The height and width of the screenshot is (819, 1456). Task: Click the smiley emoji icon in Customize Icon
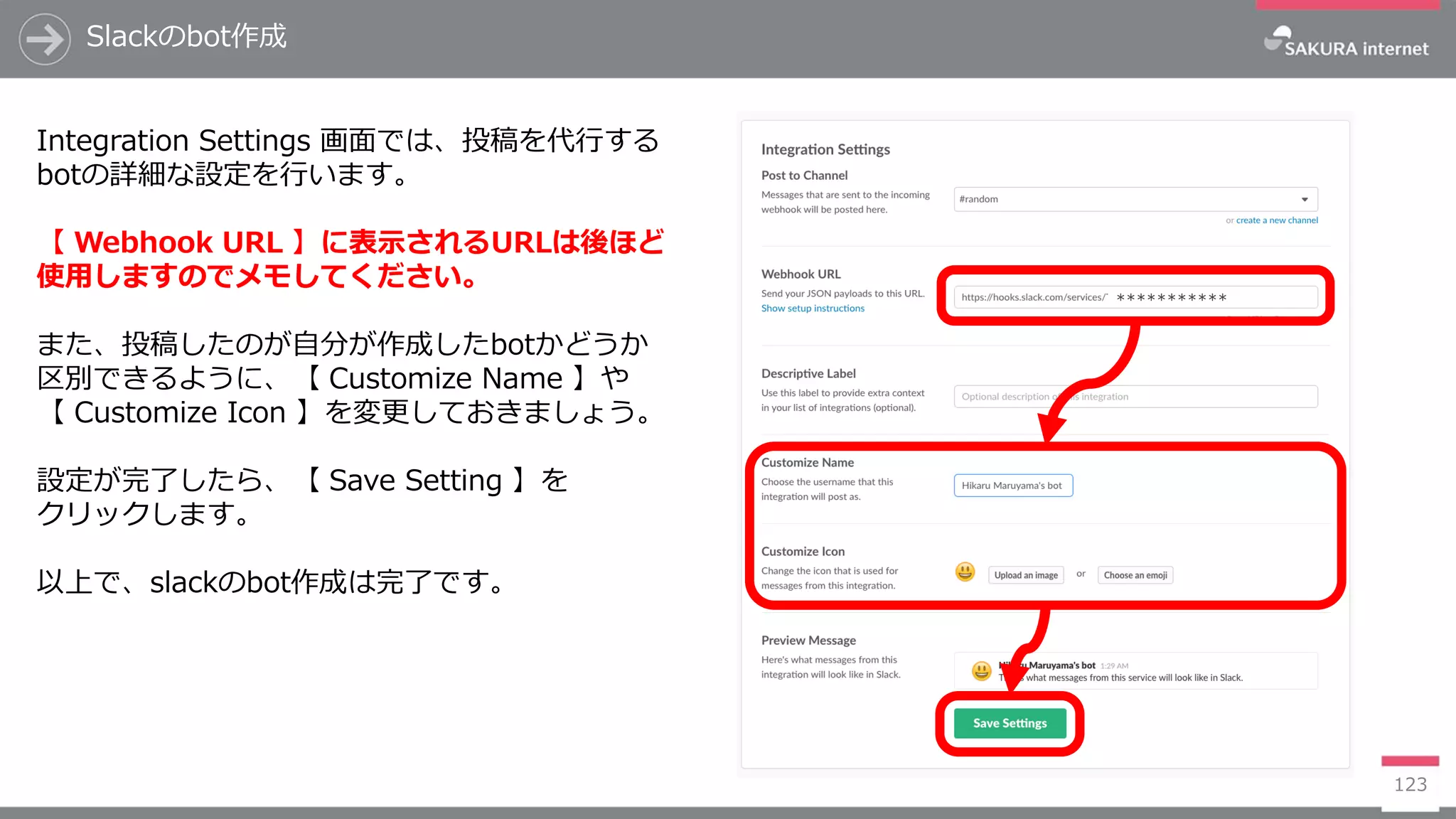pos(965,572)
